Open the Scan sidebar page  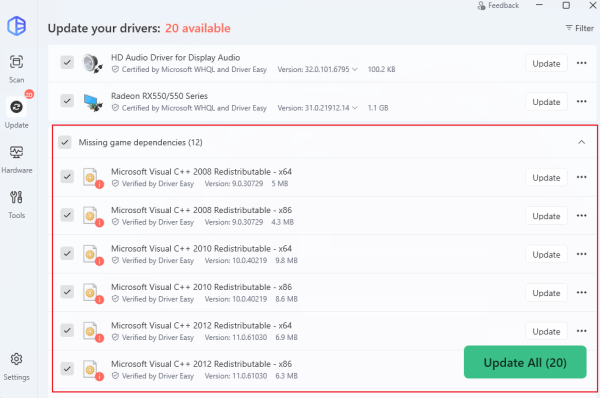[x=16, y=69]
